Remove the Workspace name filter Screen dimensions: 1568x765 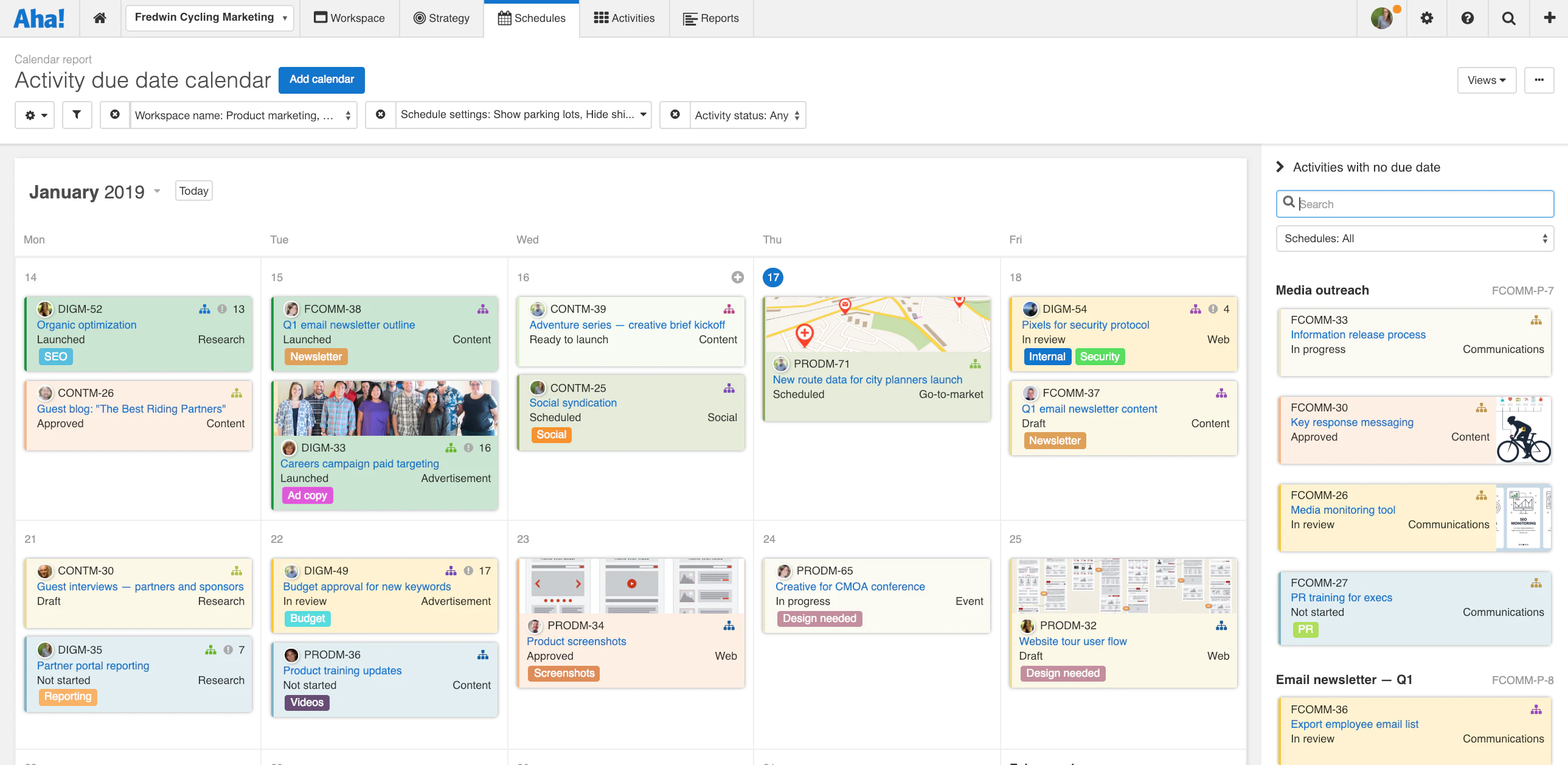click(115, 114)
